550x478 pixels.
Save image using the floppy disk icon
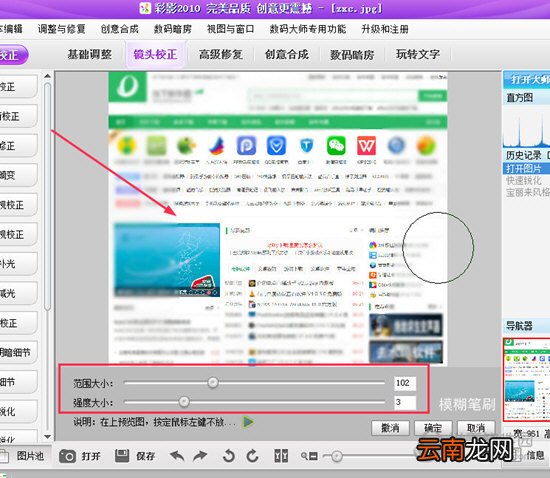pyautogui.click(x=122, y=456)
